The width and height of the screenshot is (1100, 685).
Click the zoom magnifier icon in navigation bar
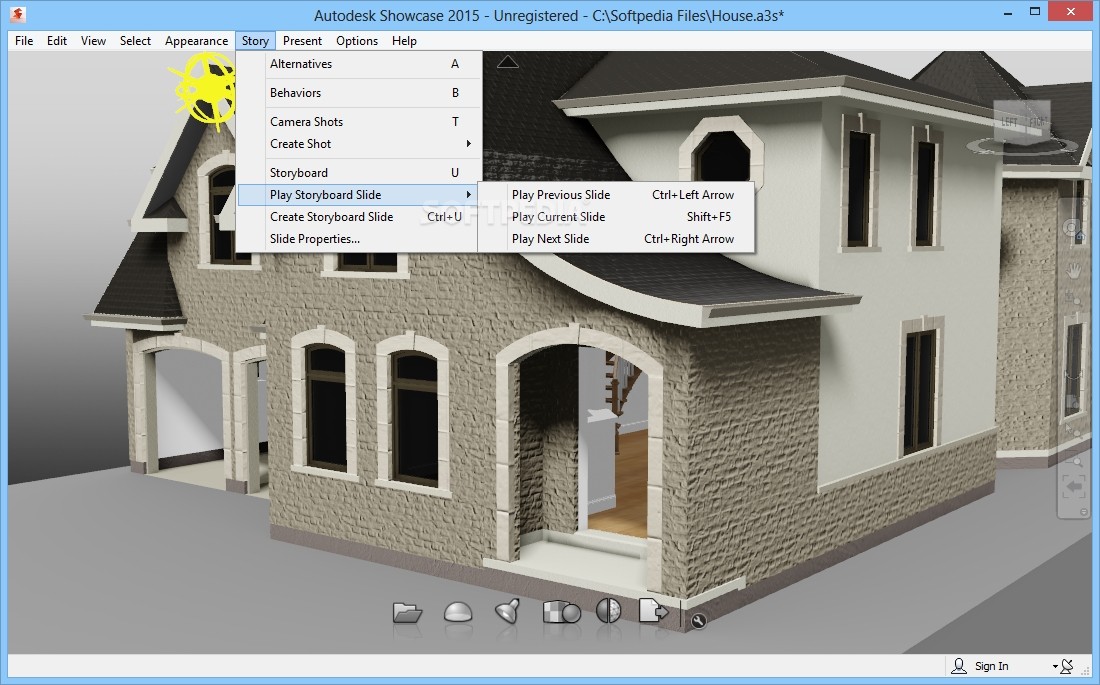[1074, 460]
